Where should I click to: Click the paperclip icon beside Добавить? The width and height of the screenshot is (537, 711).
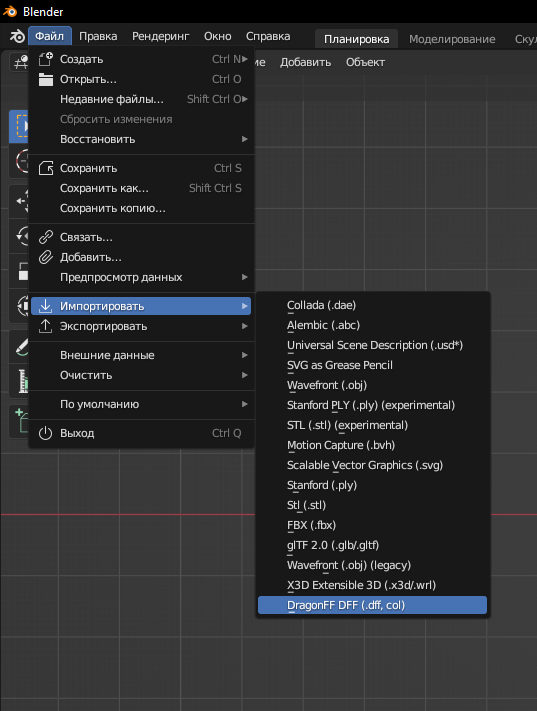[46, 257]
